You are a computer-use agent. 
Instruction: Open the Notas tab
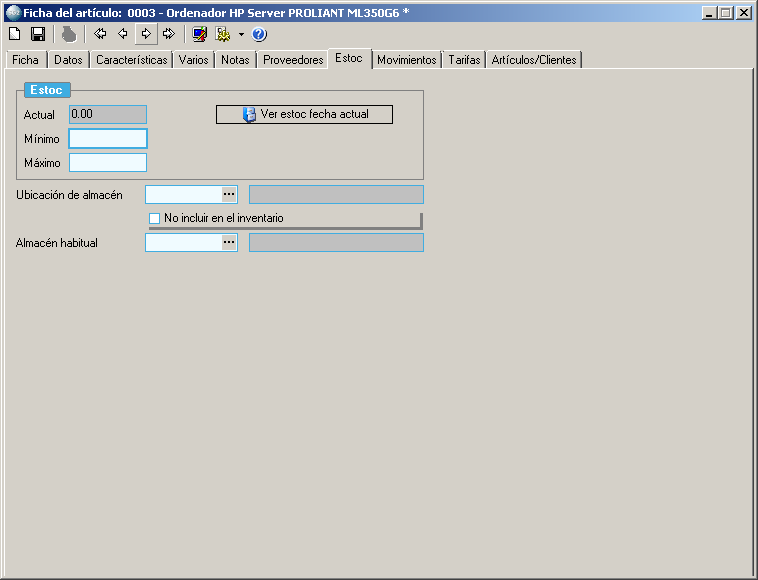[x=235, y=60]
